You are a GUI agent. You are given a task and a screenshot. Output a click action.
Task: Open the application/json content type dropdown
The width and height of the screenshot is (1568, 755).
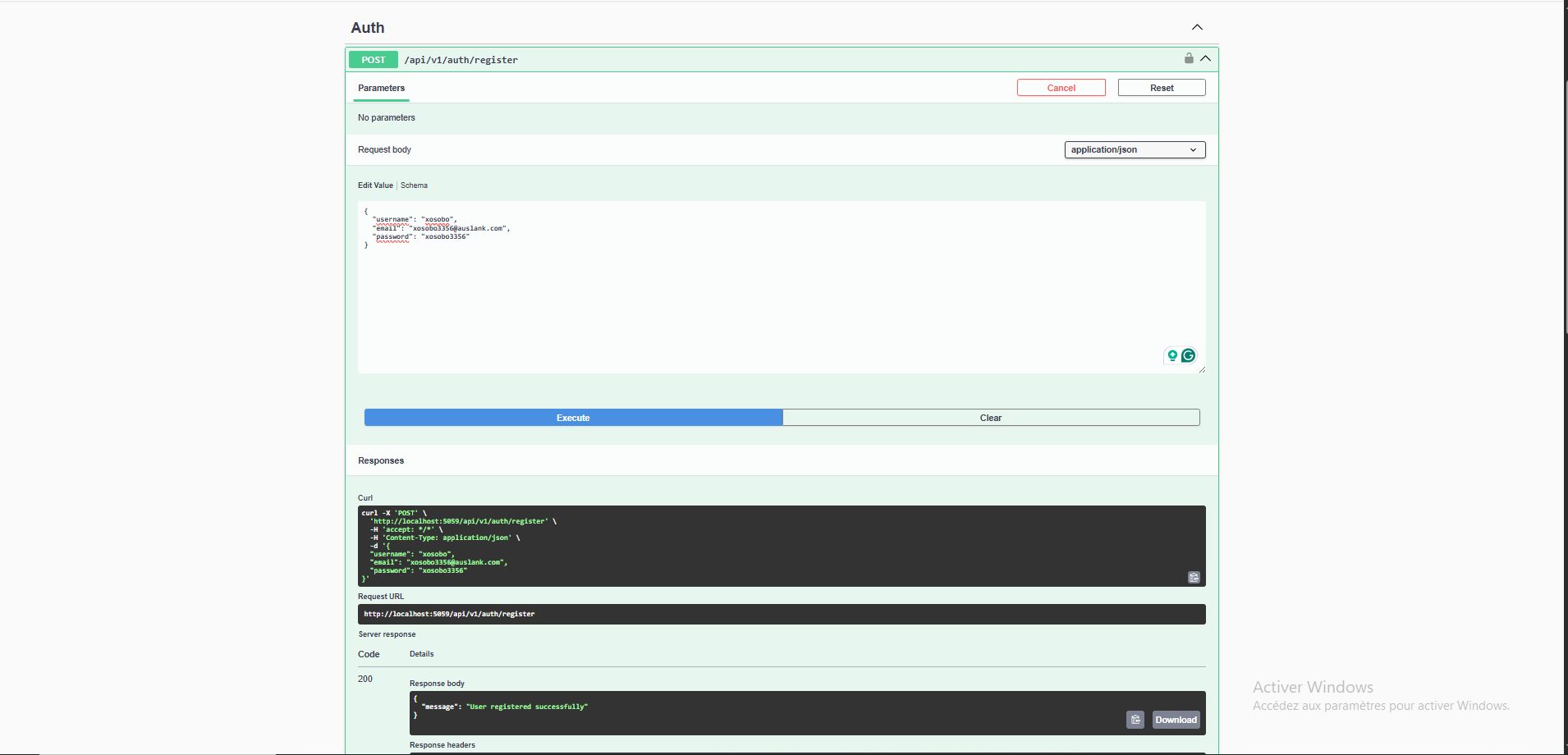1134,149
